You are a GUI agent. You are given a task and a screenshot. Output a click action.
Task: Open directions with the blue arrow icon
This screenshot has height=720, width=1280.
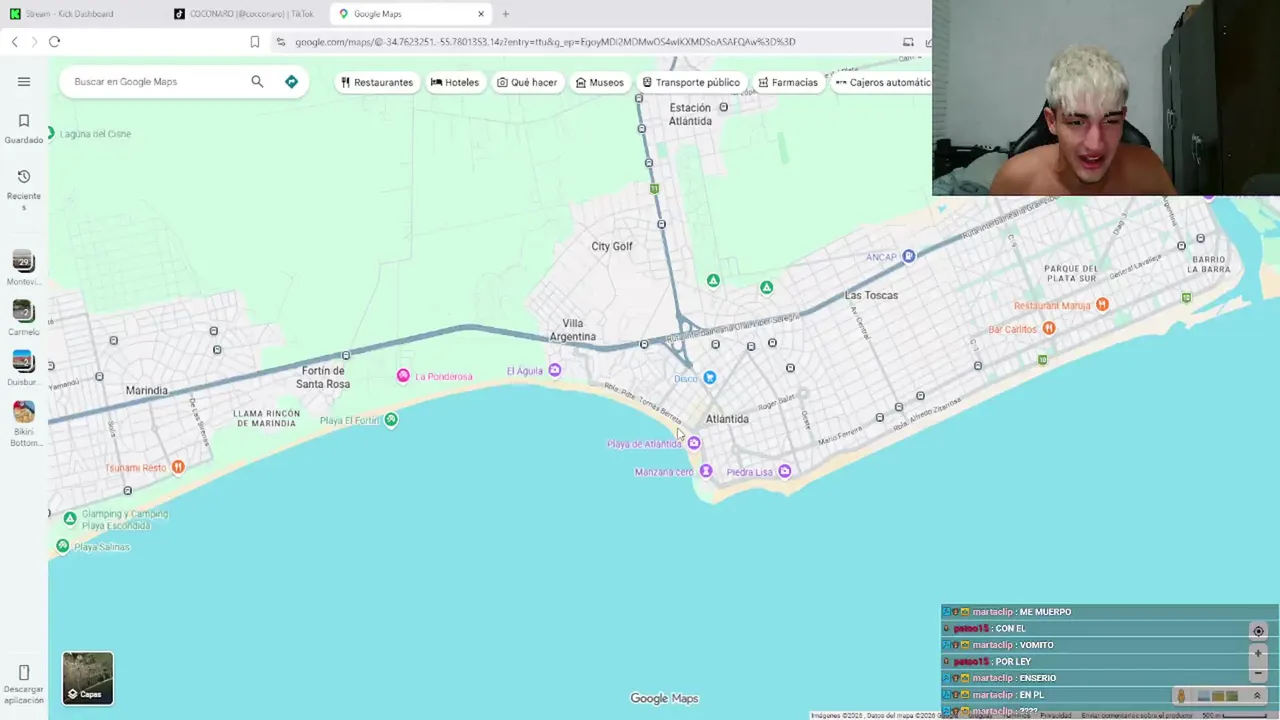click(291, 82)
